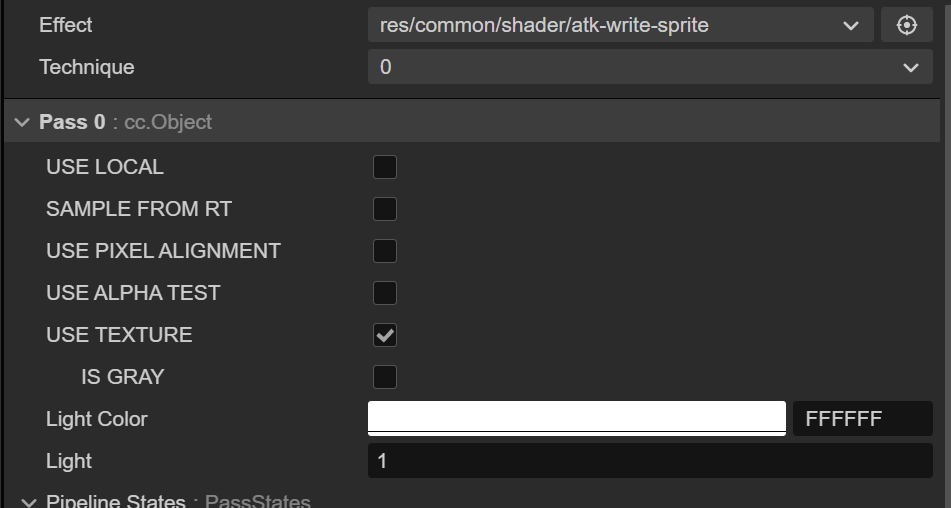
Task: Toggle USE PIXEL ALIGNMENT checkbox
Action: [385, 251]
